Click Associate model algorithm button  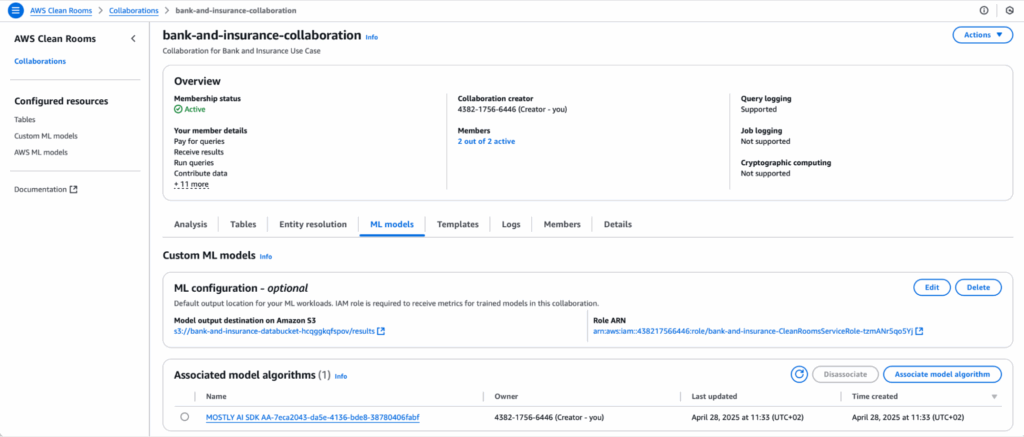pos(942,374)
